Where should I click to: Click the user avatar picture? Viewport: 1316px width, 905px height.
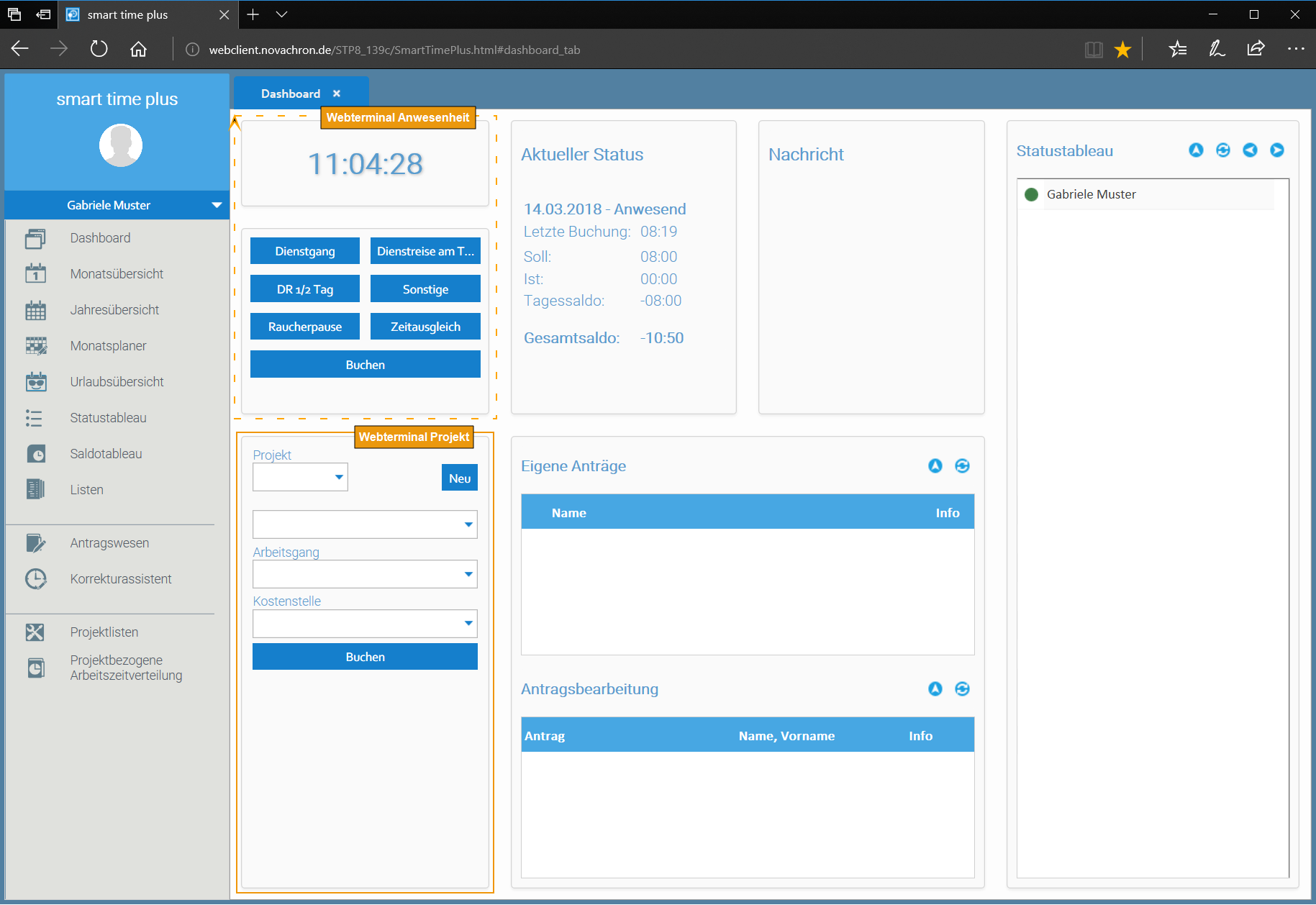coord(120,145)
